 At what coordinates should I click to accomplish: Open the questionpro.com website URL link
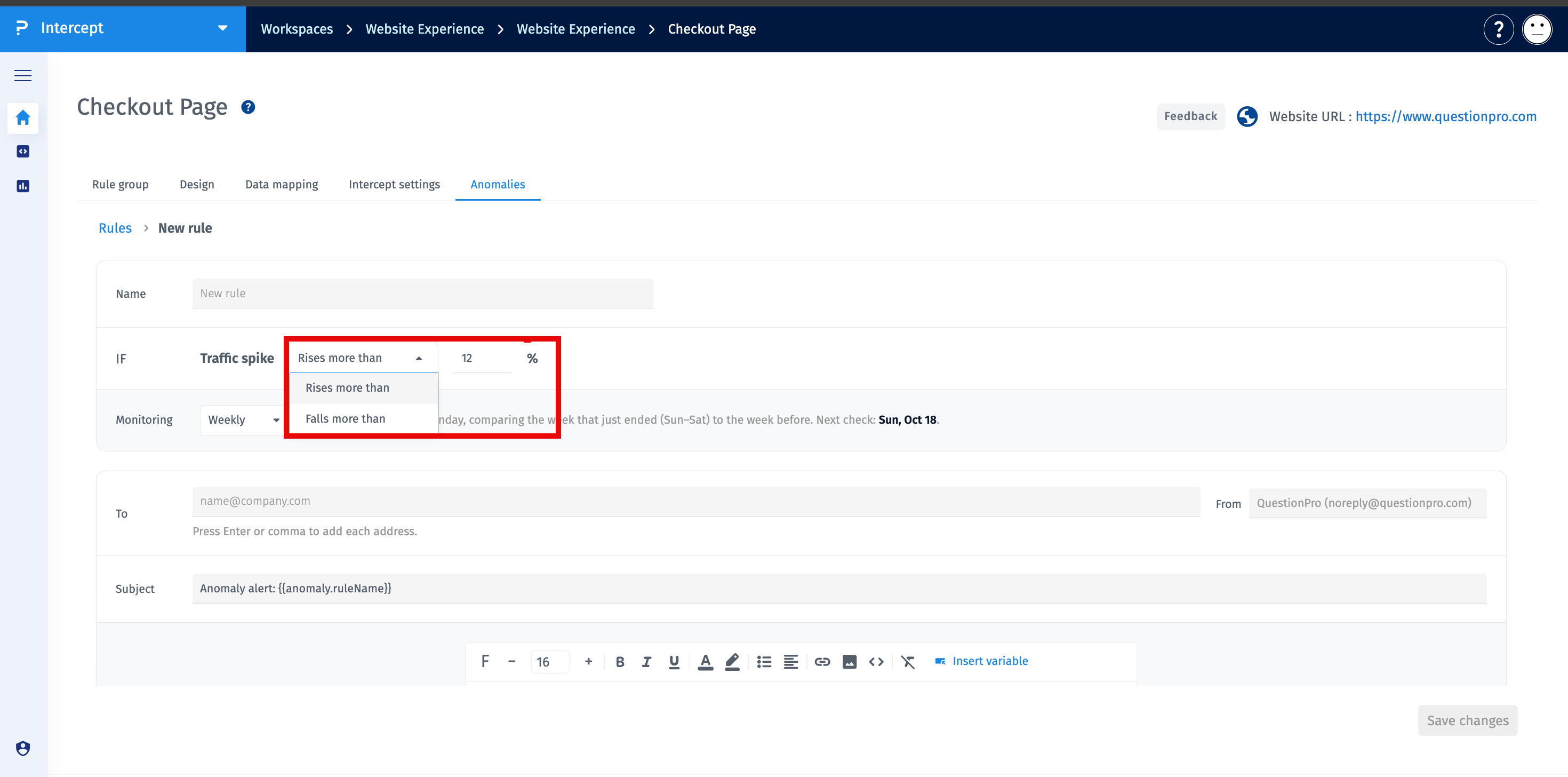(1446, 116)
